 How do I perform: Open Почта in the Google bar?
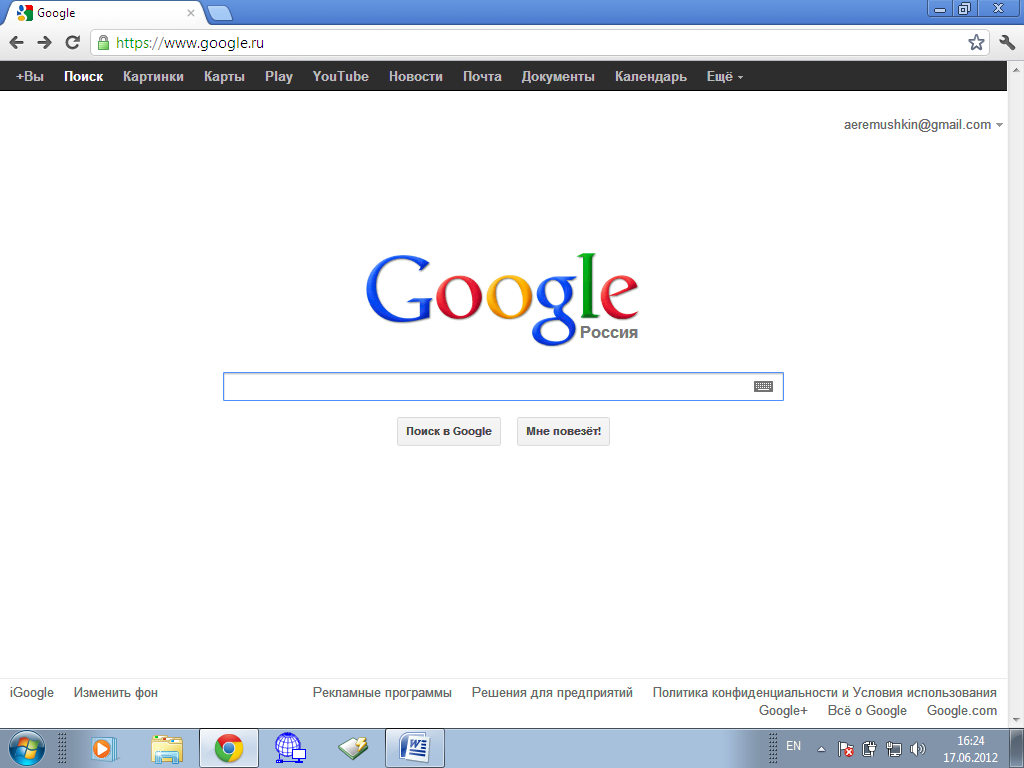click(482, 76)
